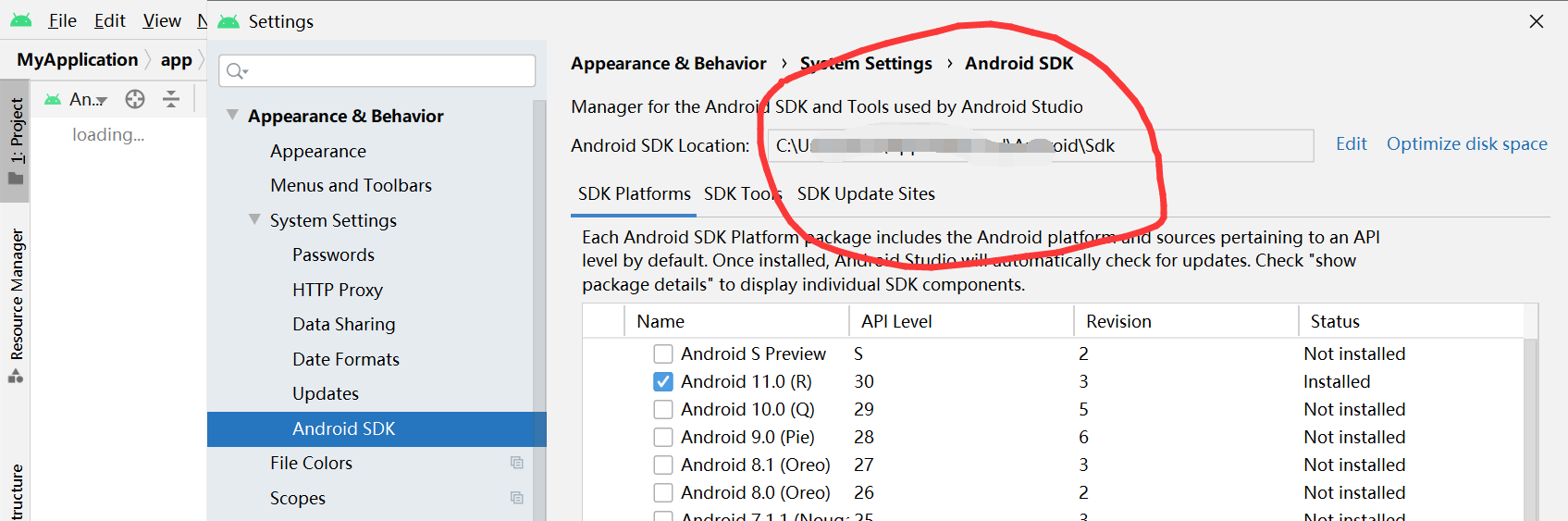
Task: Select Passwords in the settings tree
Action: (333, 254)
